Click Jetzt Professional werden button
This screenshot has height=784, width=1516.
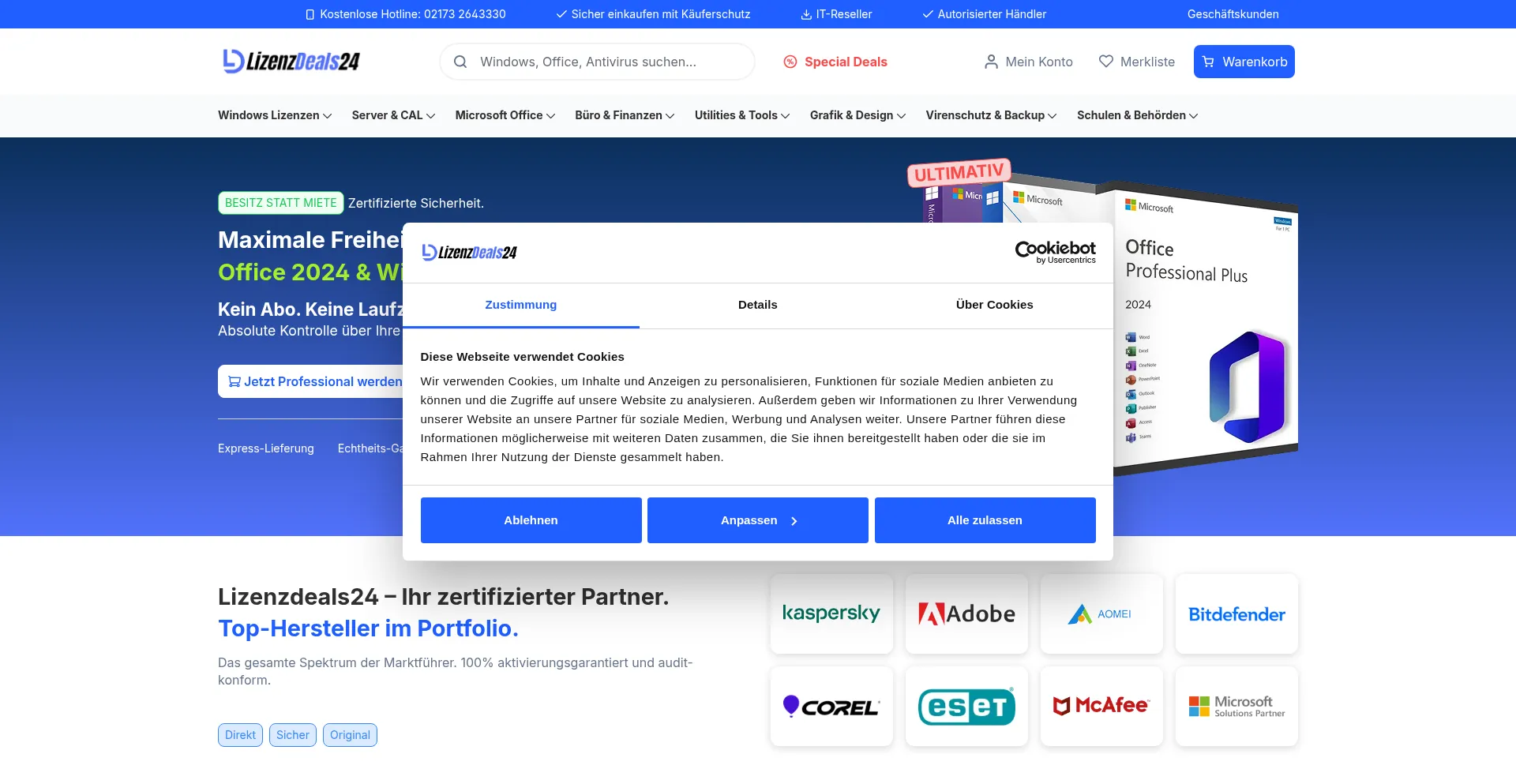(312, 381)
